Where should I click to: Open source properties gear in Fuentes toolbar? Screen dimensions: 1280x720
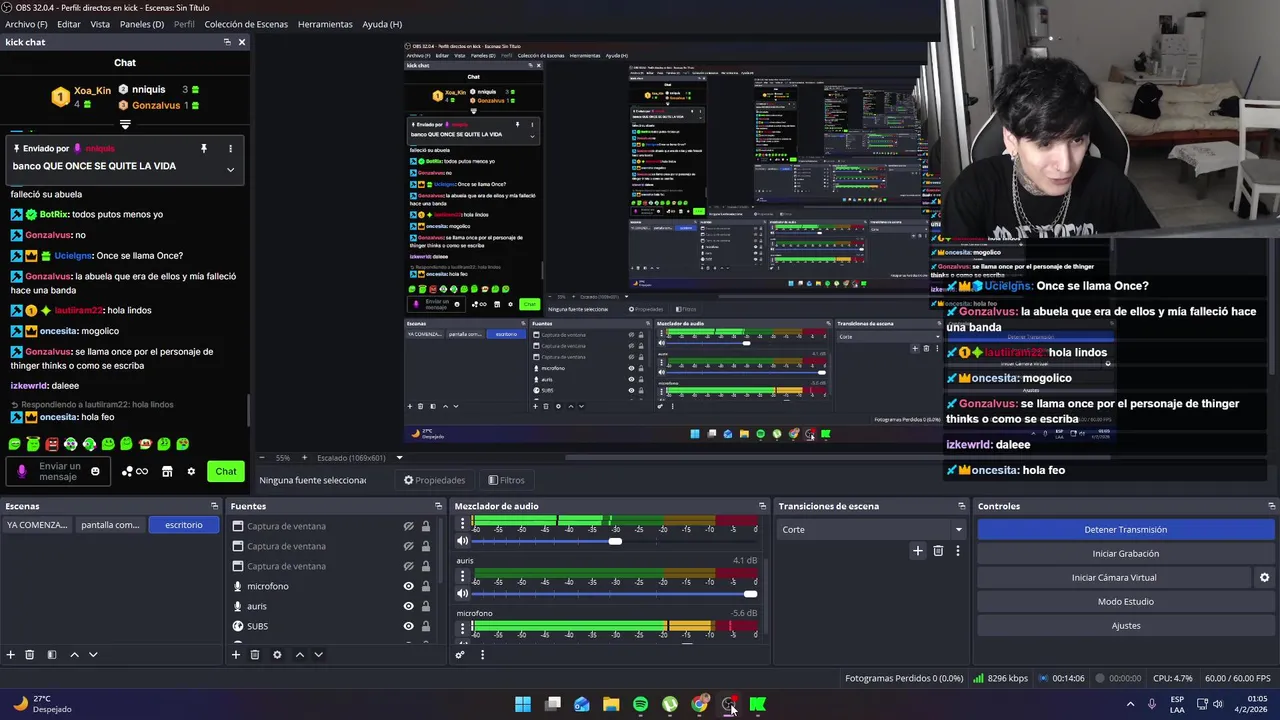click(277, 655)
